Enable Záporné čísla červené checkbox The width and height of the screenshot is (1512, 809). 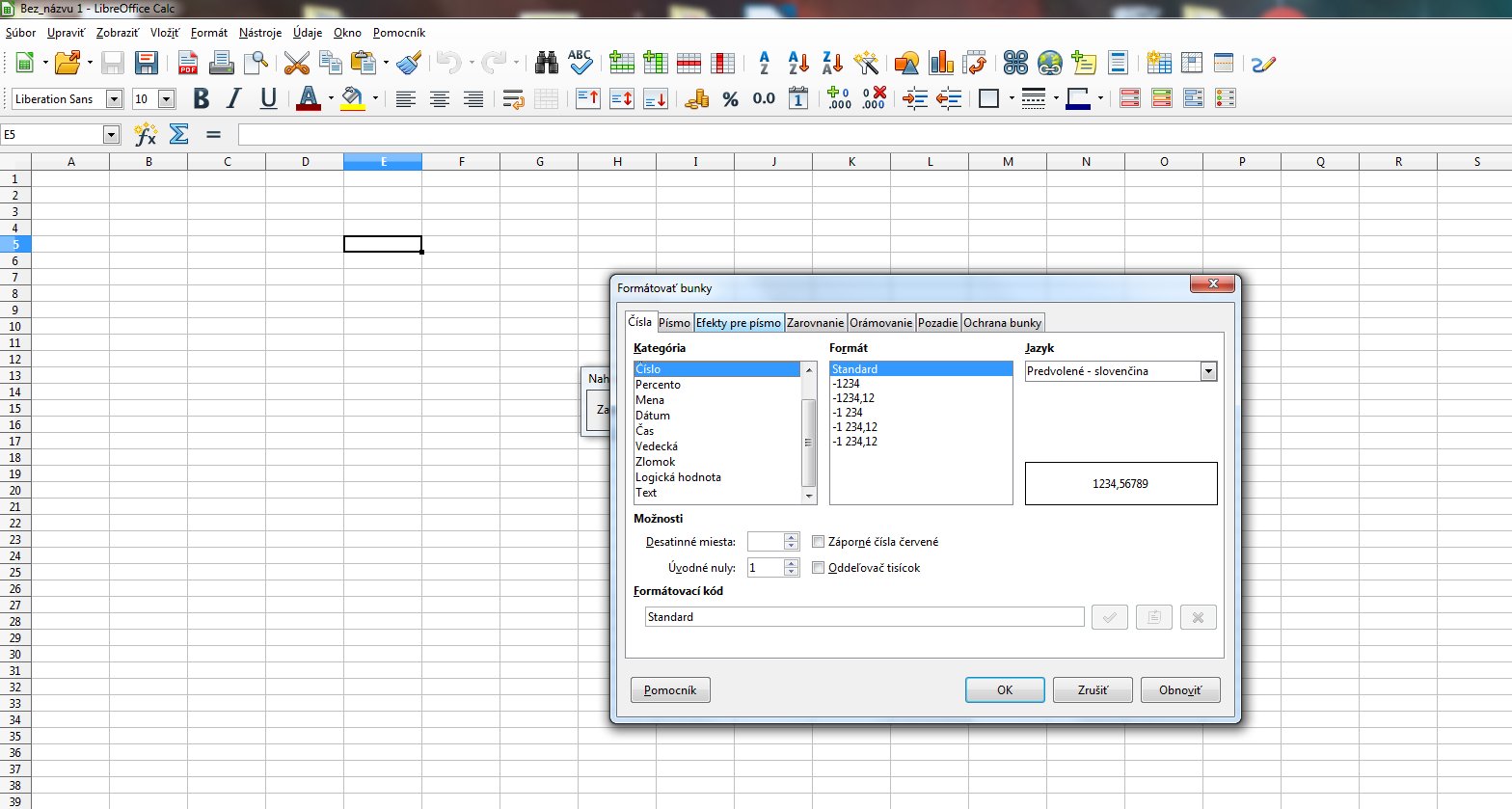(819, 542)
